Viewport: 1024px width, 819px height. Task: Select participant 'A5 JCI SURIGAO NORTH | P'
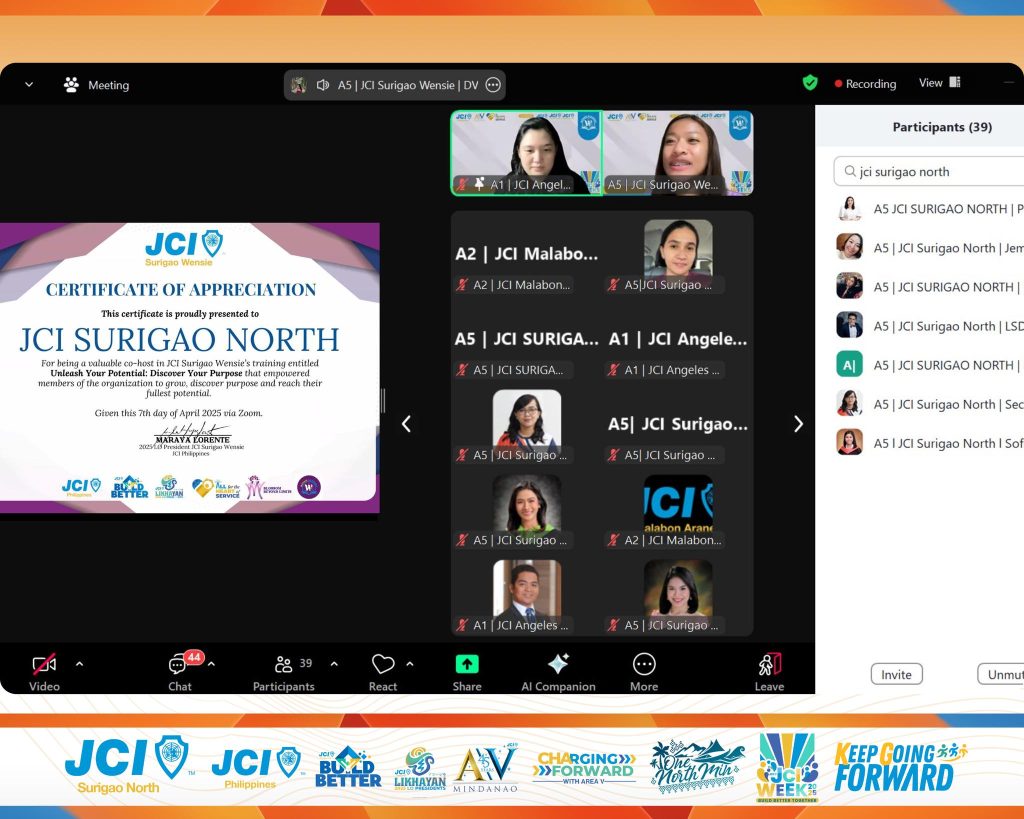click(x=930, y=209)
